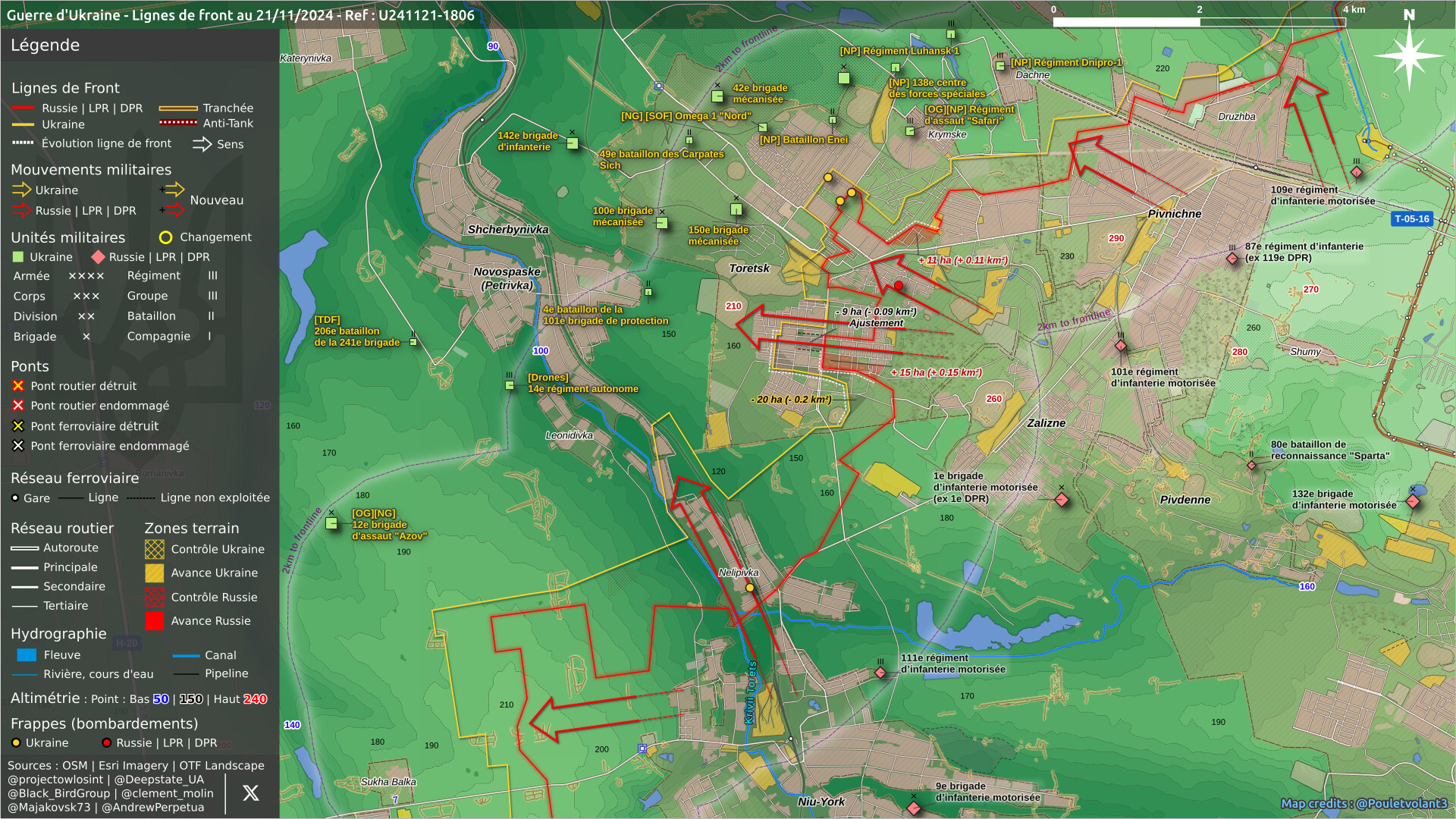Click the 132e brigade red diamond marker
Viewport: 1456px width, 819px height.
coord(1413,501)
